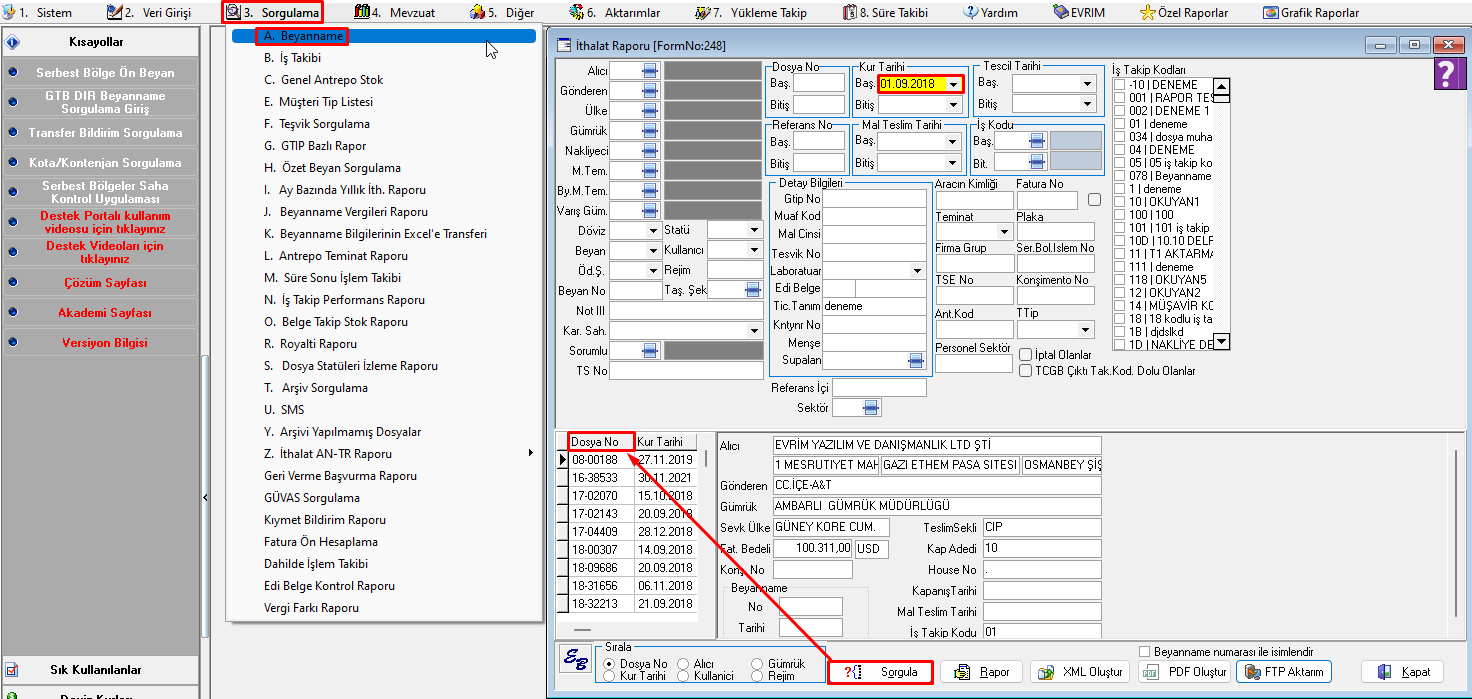Collapse the left sidebar with the arrow
The width and height of the screenshot is (1472, 699).
coord(206,497)
